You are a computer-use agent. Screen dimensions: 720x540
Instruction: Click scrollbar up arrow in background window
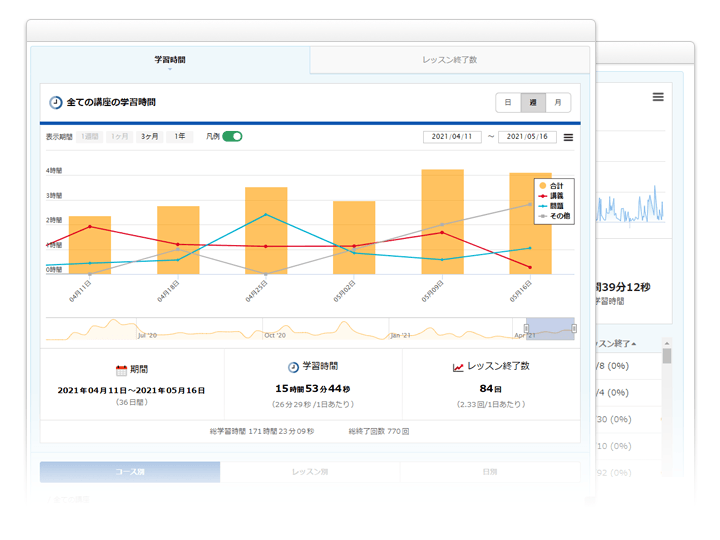[667, 343]
